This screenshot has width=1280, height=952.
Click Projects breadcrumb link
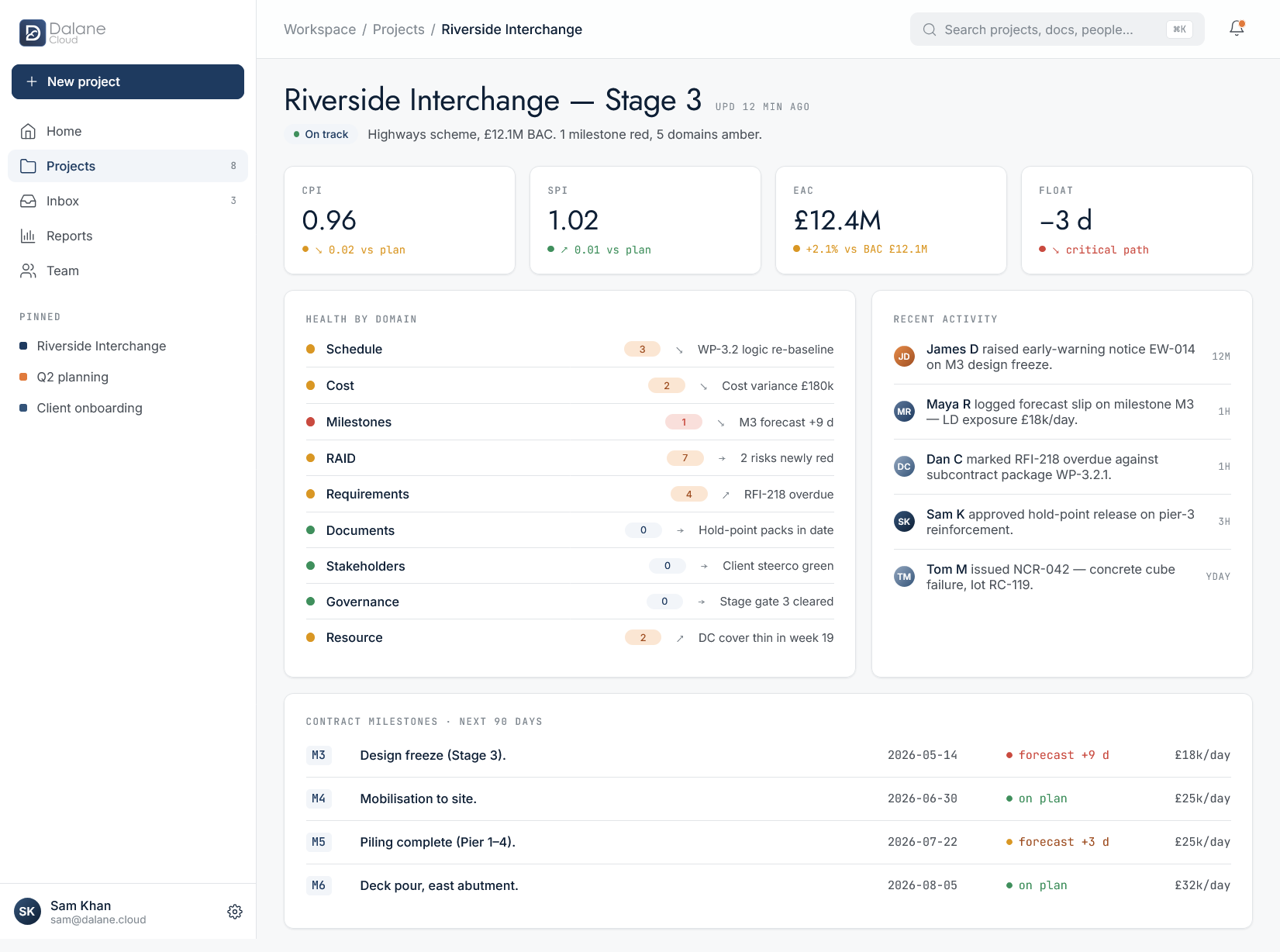tap(398, 29)
